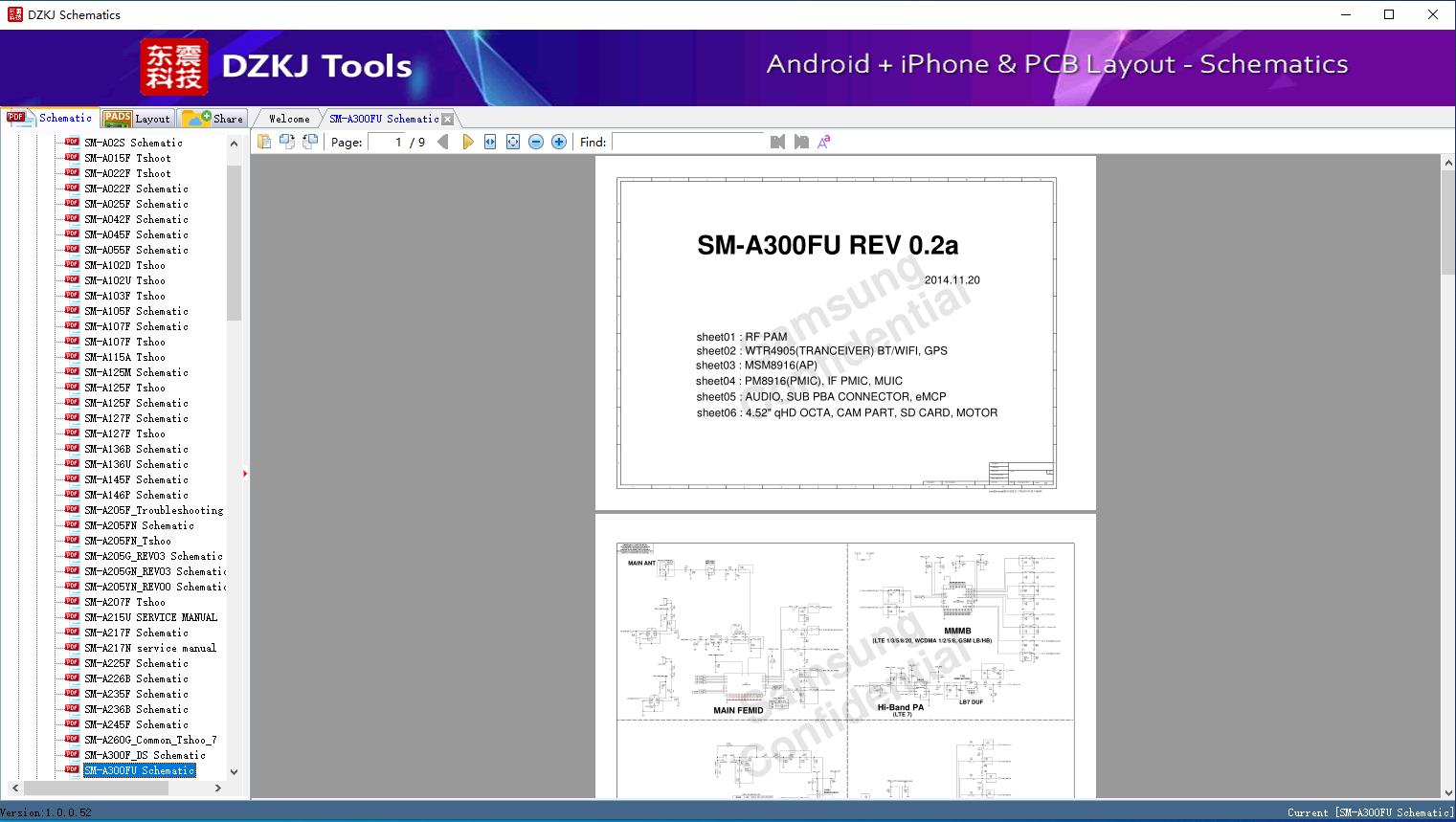Image resolution: width=1456 pixels, height=822 pixels.
Task: Find the next search match
Action: tap(801, 142)
